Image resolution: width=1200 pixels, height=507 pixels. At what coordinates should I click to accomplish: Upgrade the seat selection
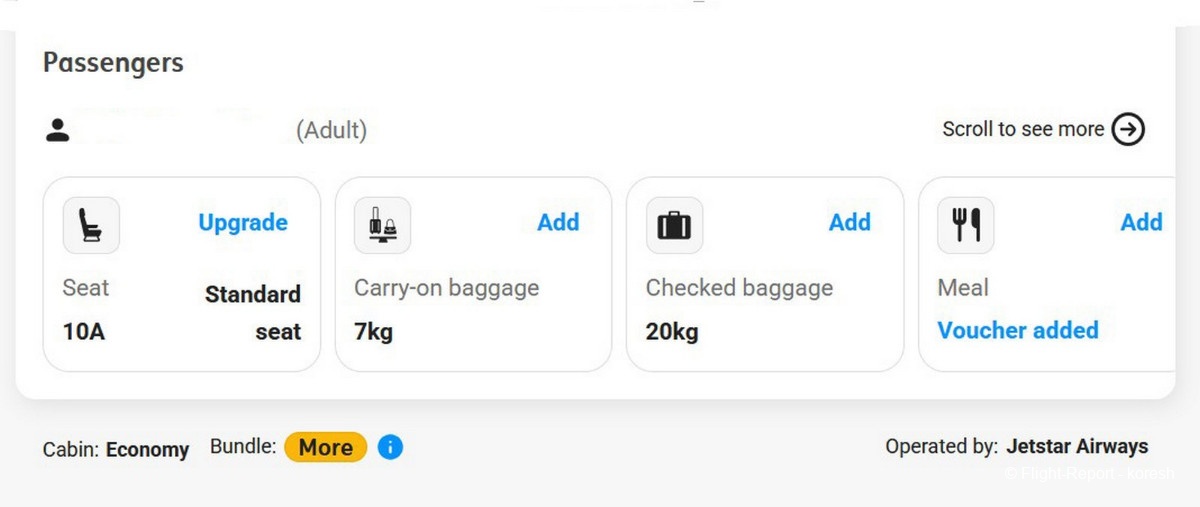pyautogui.click(x=243, y=222)
